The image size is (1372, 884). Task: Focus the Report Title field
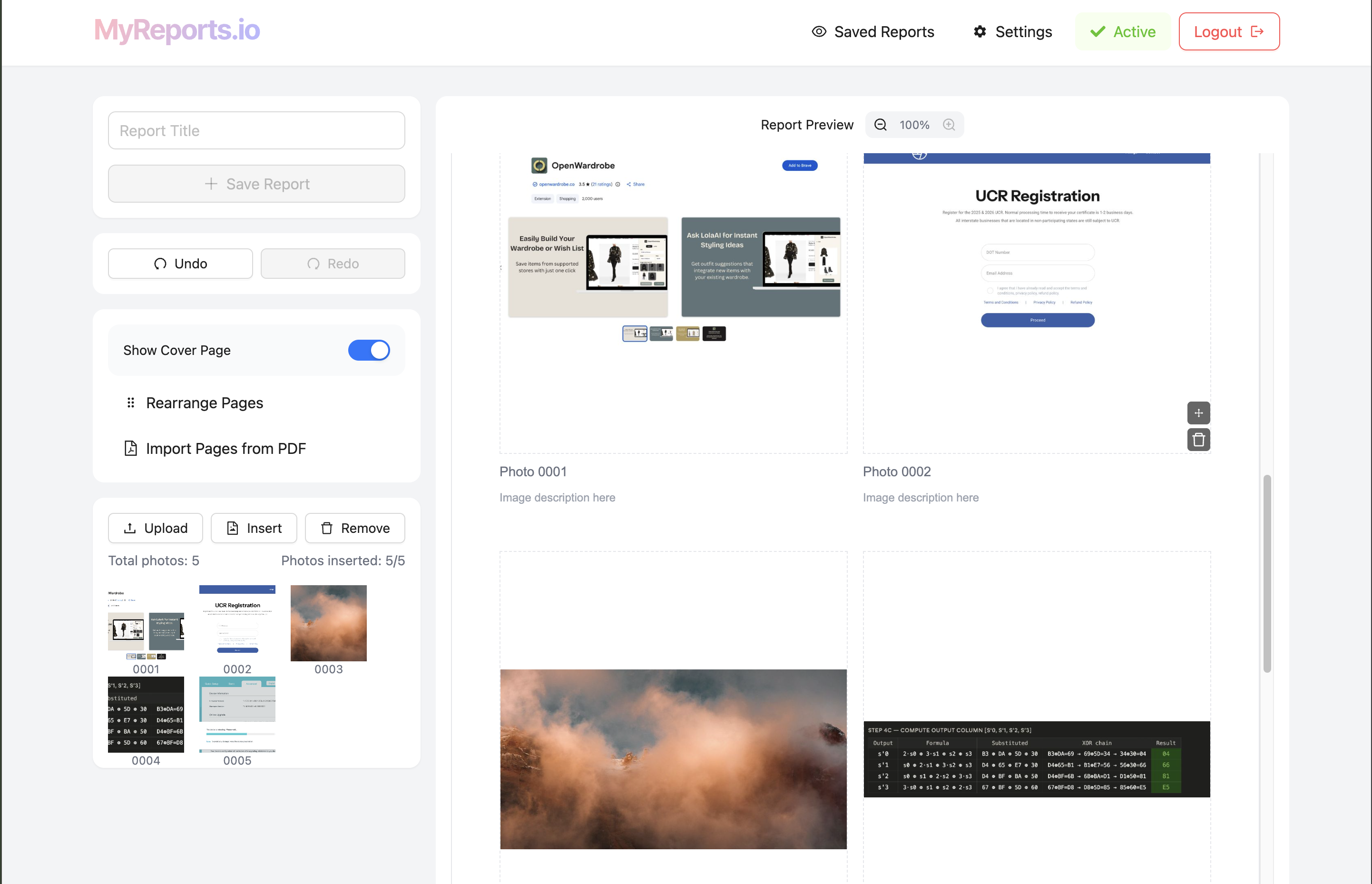pos(256,130)
